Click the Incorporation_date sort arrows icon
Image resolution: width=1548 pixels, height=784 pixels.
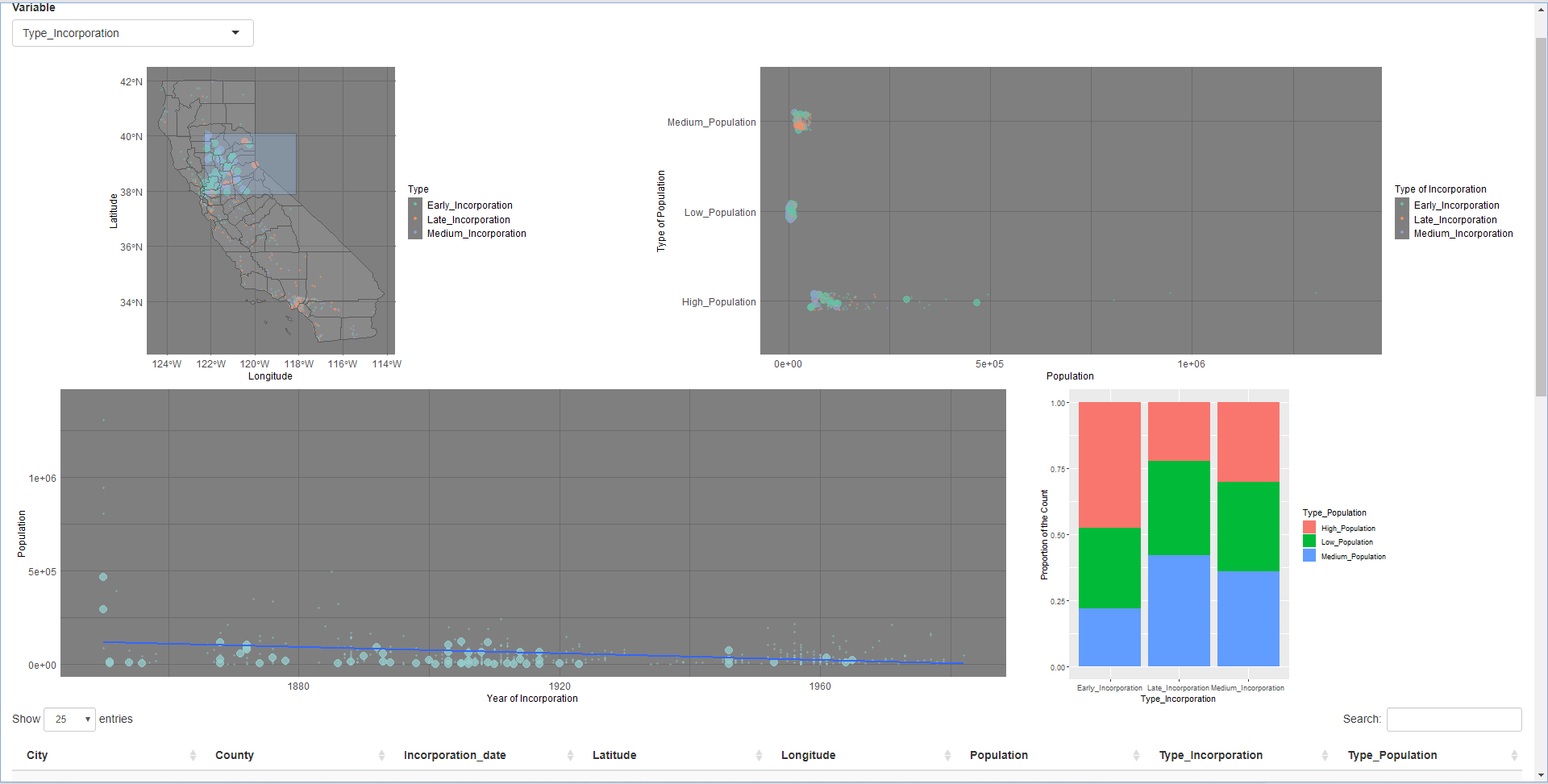pyautogui.click(x=570, y=755)
